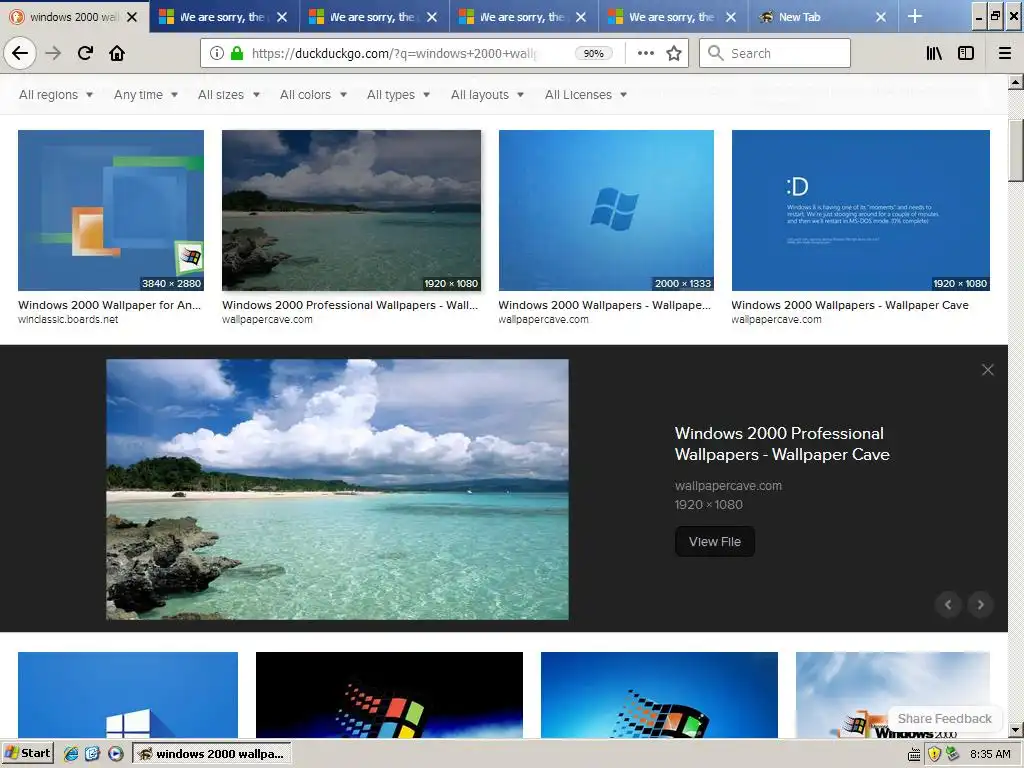The image size is (1024, 768).
Task: Launch Windows Media Player from quick launch
Action: (115, 754)
